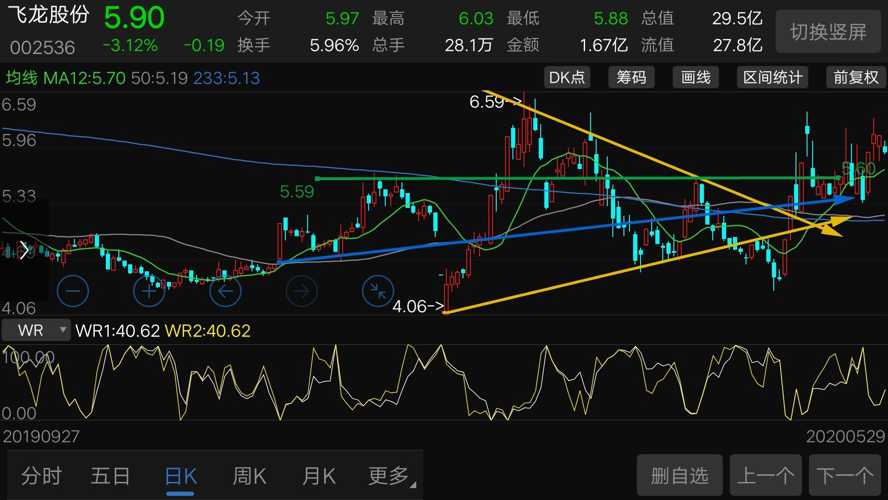Image resolution: width=888 pixels, height=500 pixels.
Task: Open the 筹码 chip distribution
Action: (631, 77)
